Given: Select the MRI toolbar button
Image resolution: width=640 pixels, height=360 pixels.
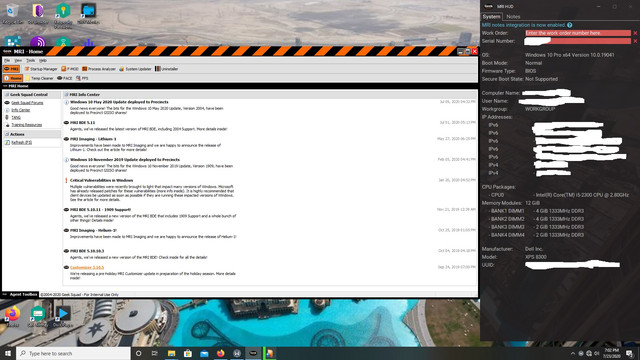Looking at the screenshot, I should tap(11, 69).
